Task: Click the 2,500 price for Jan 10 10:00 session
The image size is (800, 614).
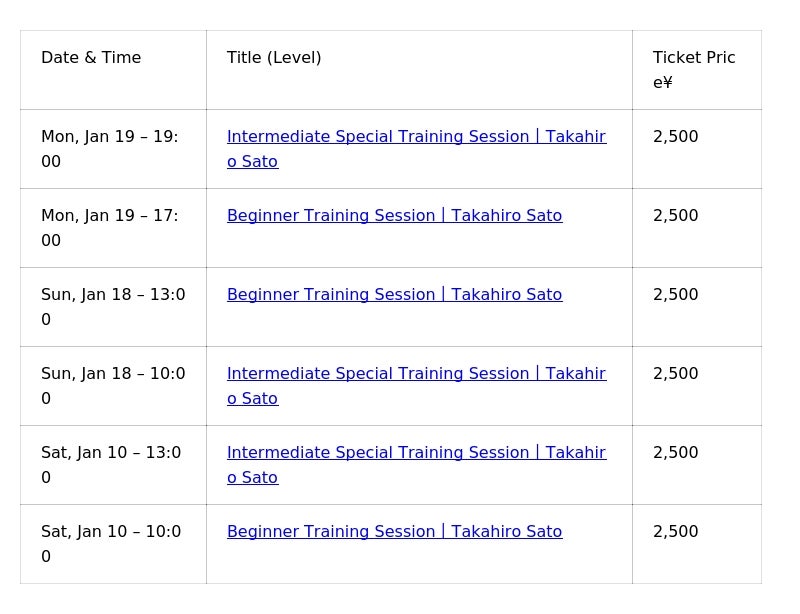Action: pyautogui.click(x=676, y=532)
